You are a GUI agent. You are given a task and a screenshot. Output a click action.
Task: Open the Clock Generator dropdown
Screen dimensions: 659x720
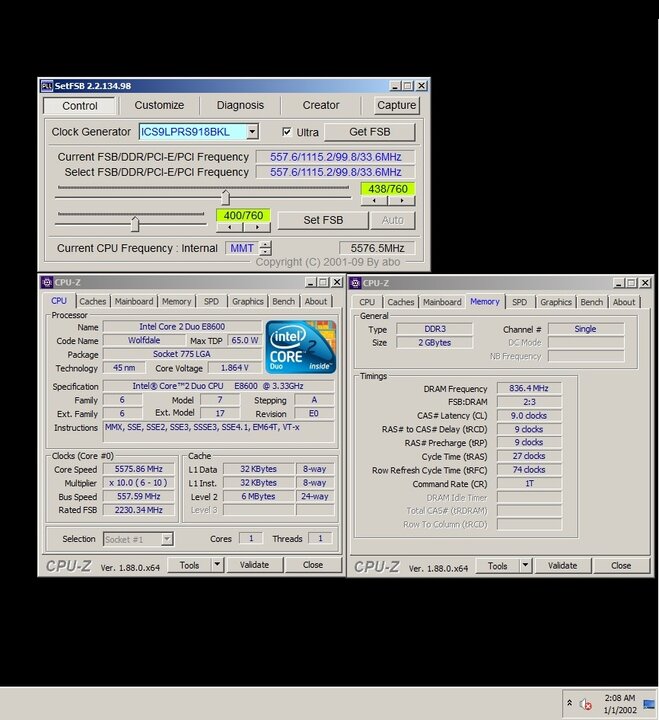[x=252, y=132]
